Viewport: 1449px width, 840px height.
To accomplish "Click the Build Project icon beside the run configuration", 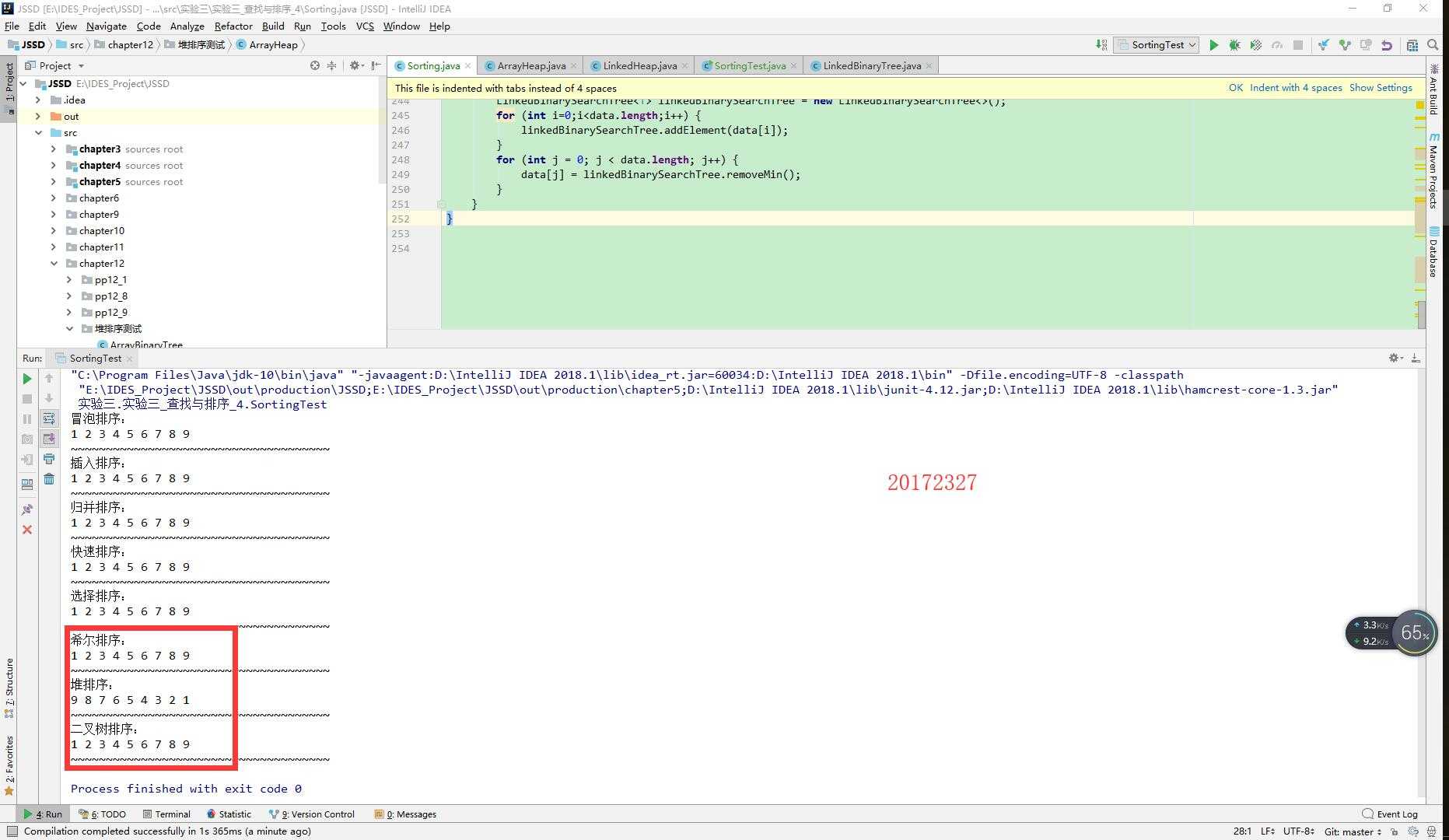I will [x=1101, y=45].
